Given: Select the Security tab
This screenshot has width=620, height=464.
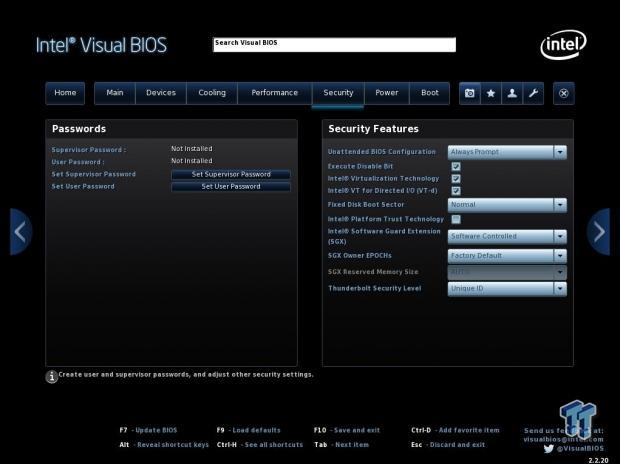Looking at the screenshot, I should point(338,93).
